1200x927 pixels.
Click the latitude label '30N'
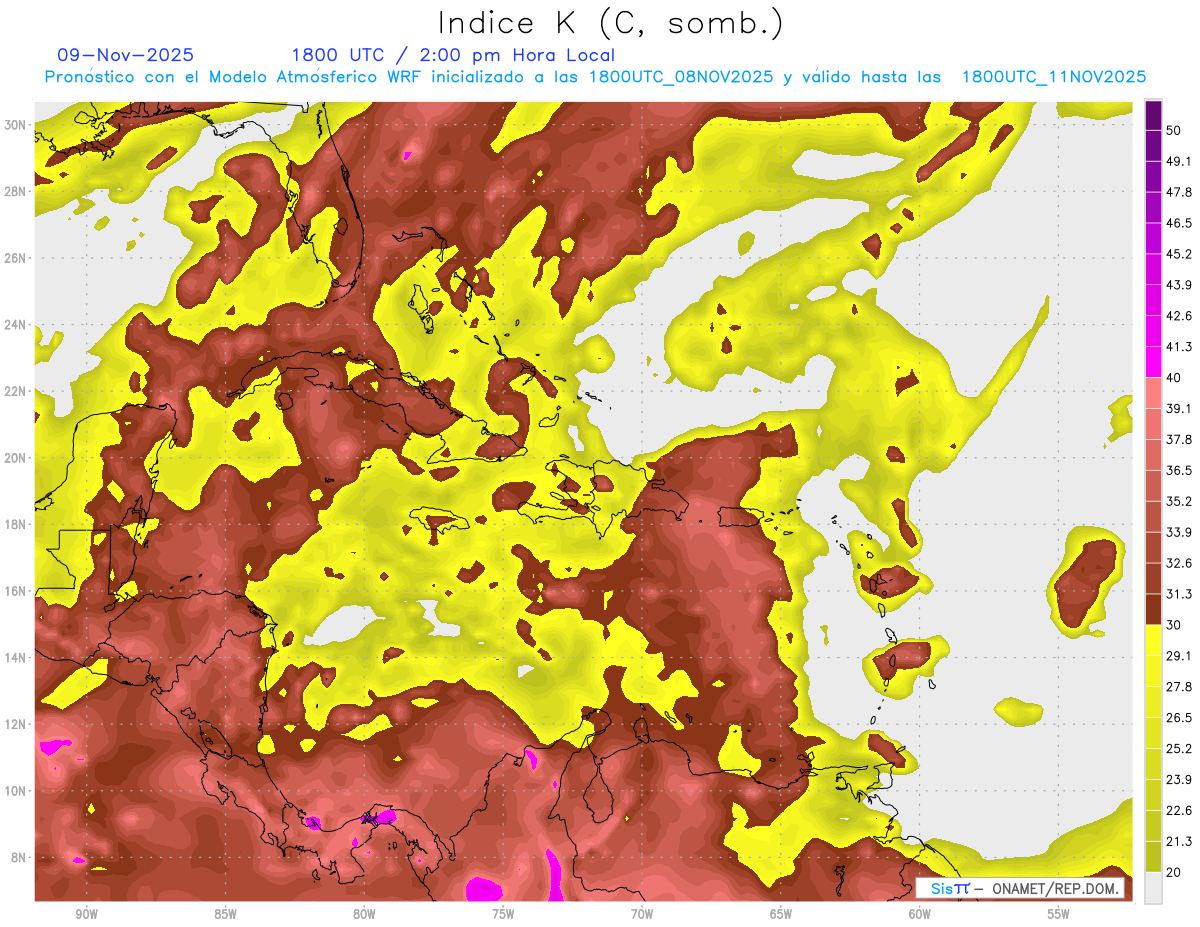pyautogui.click(x=15, y=125)
